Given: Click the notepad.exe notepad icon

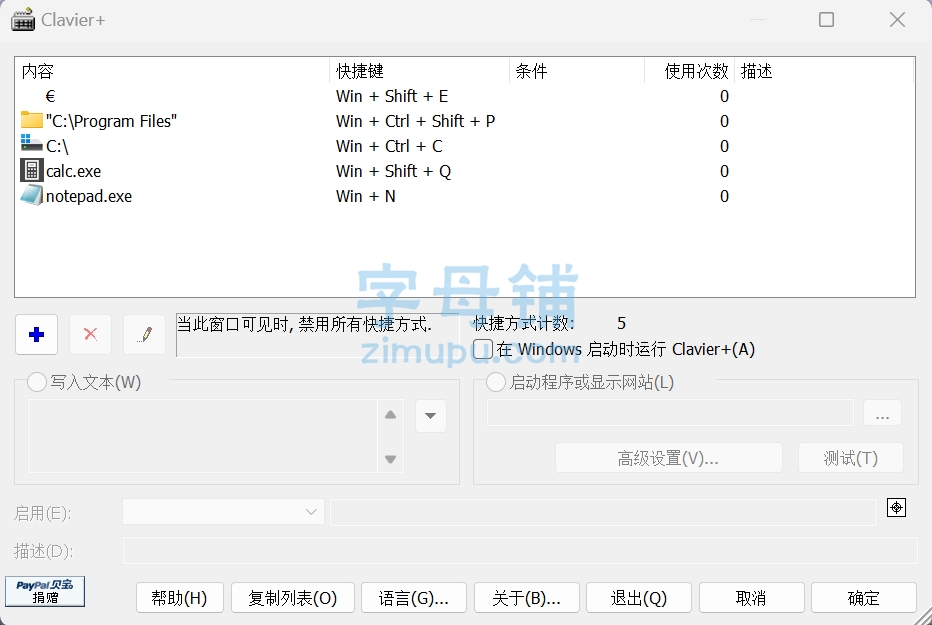Looking at the screenshot, I should click(32, 195).
